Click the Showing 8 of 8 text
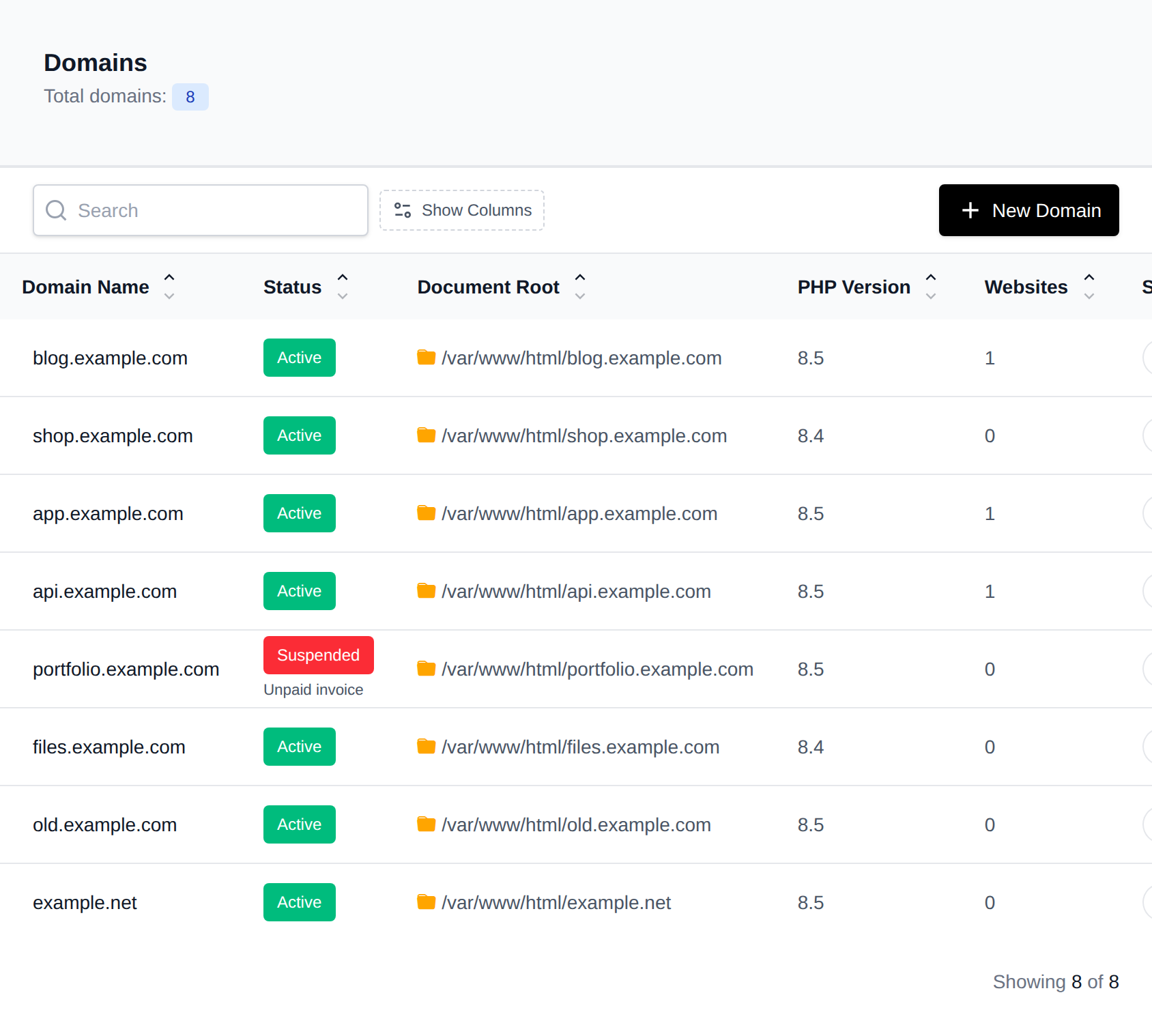 coord(1056,982)
